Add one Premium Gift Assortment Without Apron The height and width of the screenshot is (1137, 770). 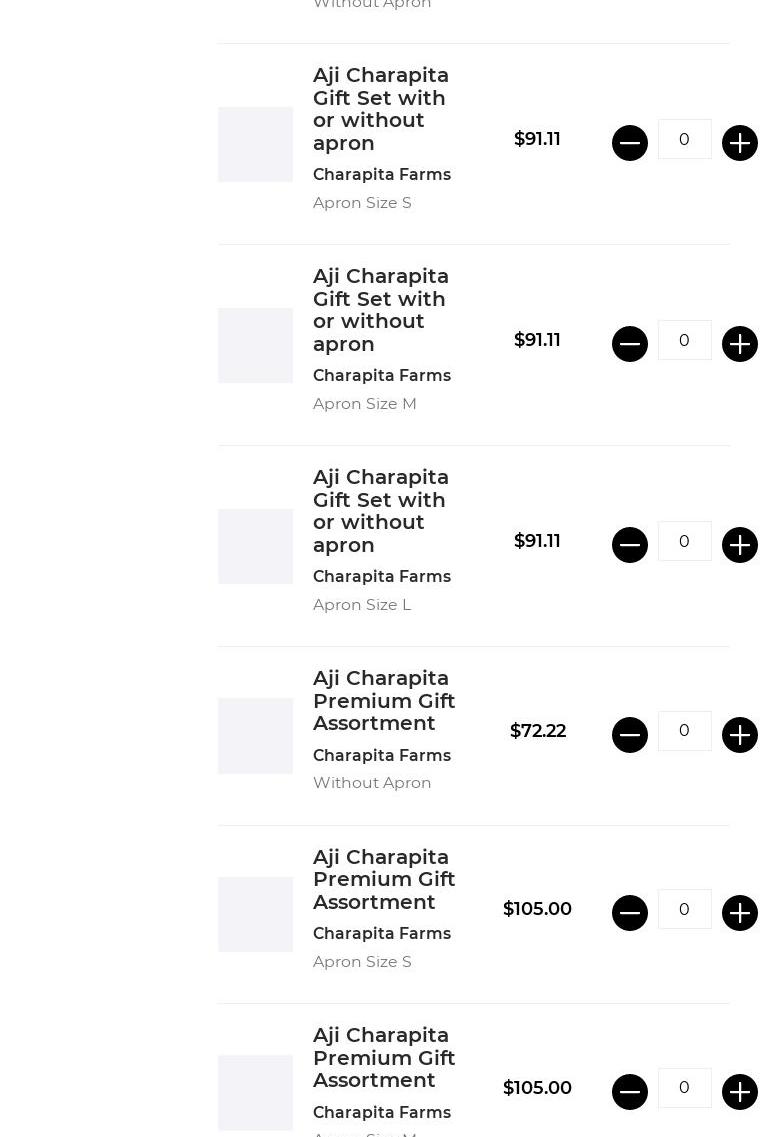point(740,735)
